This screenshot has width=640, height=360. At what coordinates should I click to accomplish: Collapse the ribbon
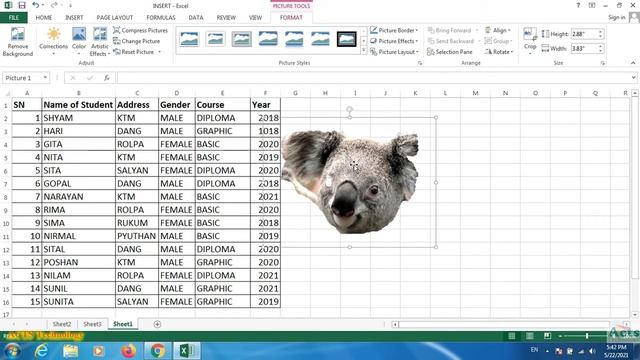tap(633, 63)
